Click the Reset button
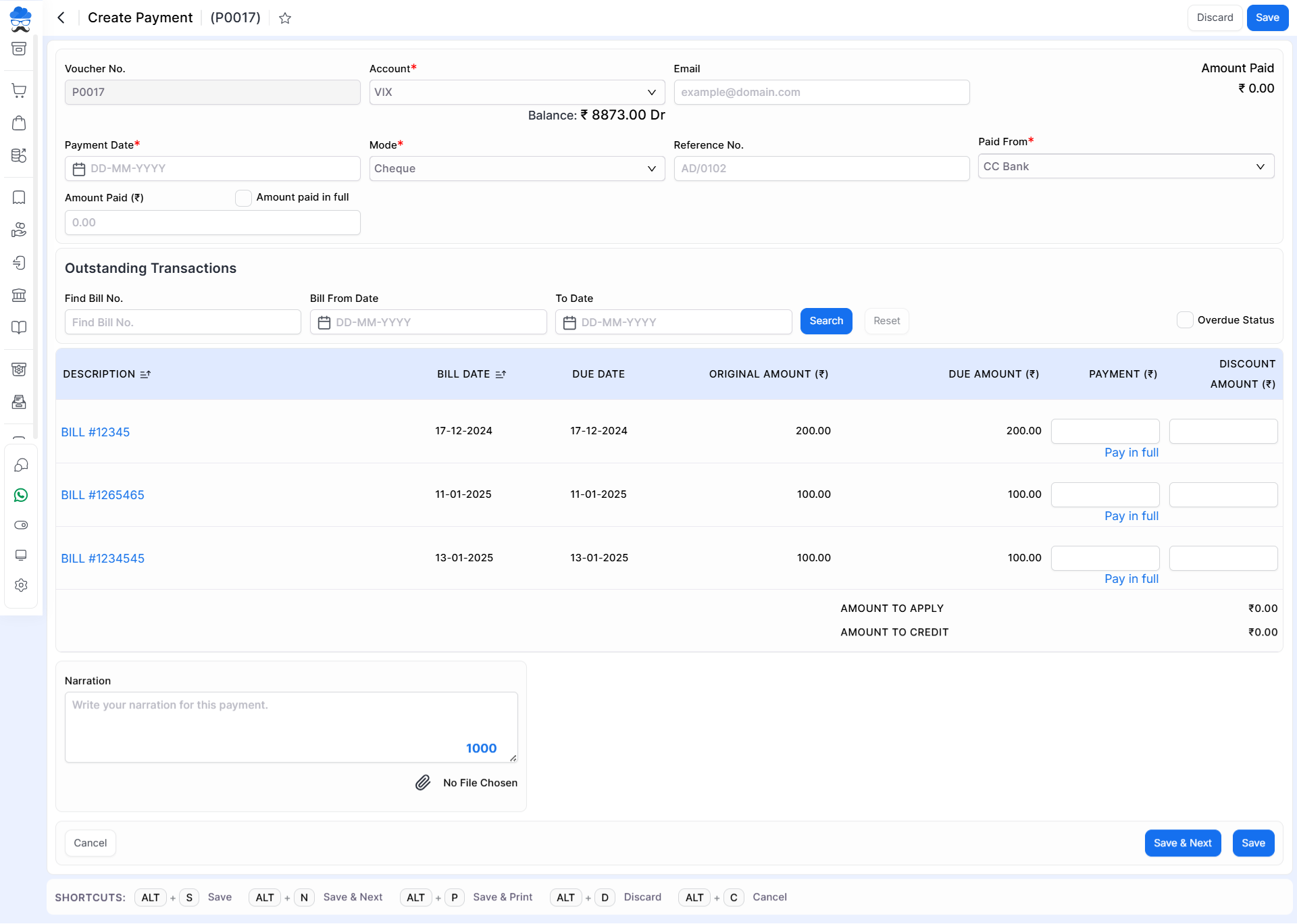Viewport: 1297px width, 924px height. pyautogui.click(x=886, y=322)
